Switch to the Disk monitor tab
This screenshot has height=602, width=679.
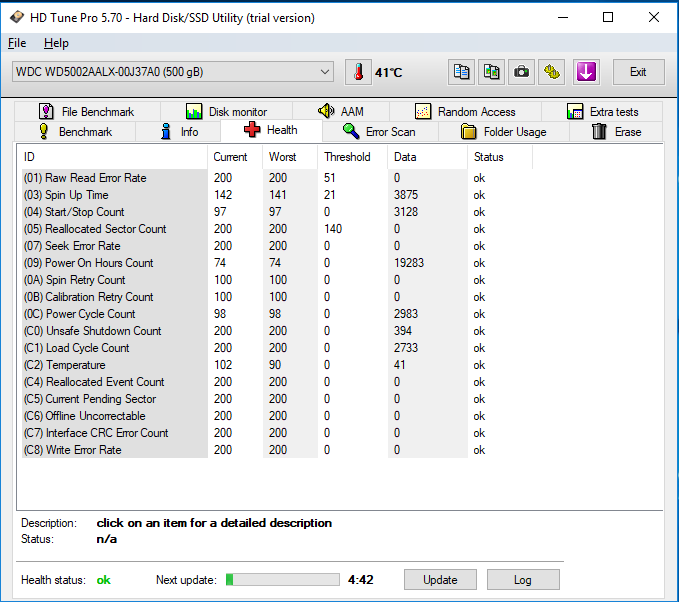[x=226, y=112]
